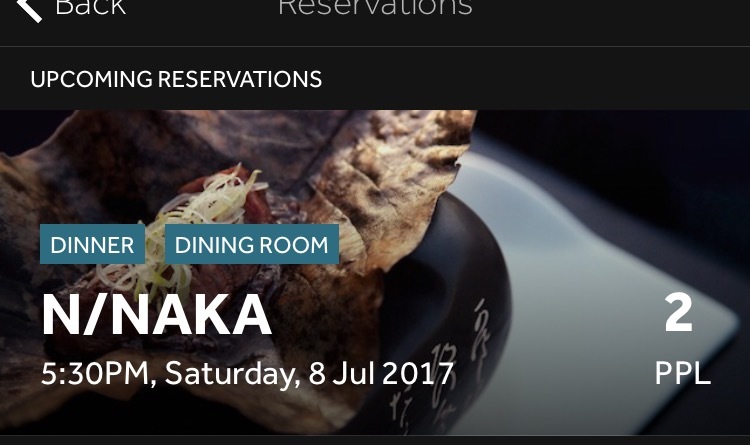The height and width of the screenshot is (445, 750).
Task: Select the DINNER tag badge
Action: (x=92, y=245)
